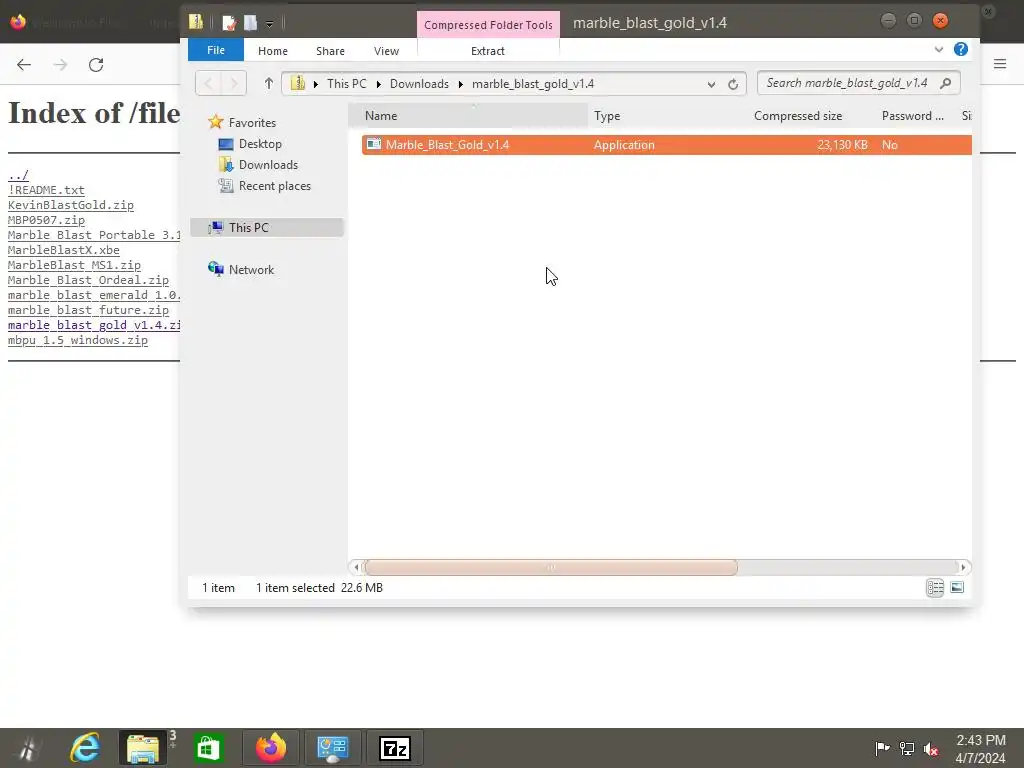Switch to the View ribbon tab

point(386,51)
